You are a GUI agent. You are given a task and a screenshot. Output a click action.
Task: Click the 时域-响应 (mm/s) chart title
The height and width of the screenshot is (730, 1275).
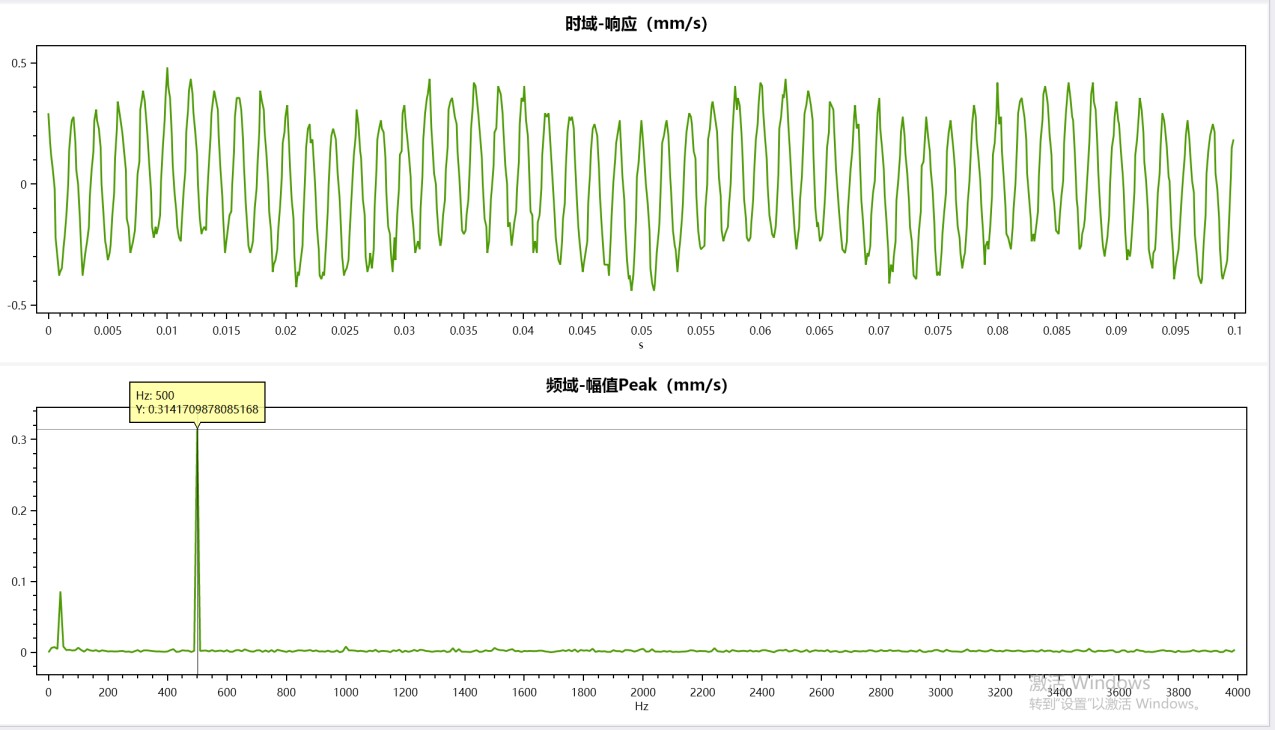pyautogui.click(x=636, y=24)
